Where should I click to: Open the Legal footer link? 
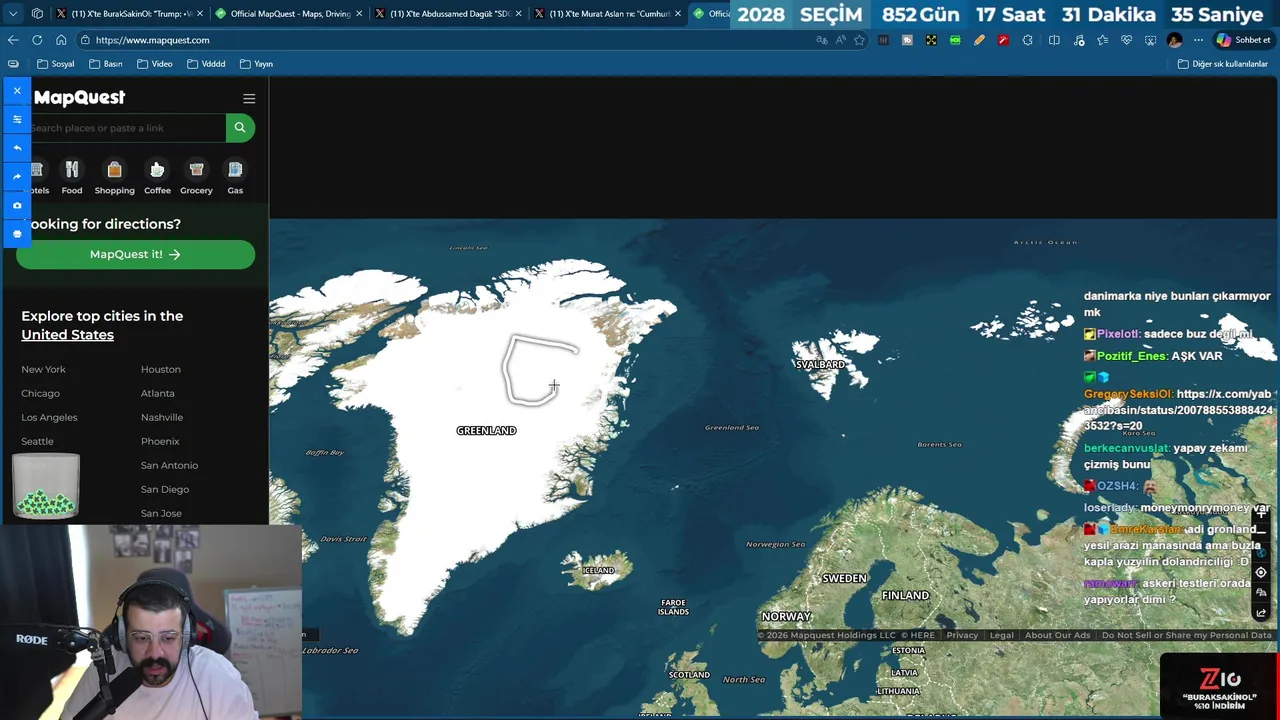click(x=1001, y=635)
